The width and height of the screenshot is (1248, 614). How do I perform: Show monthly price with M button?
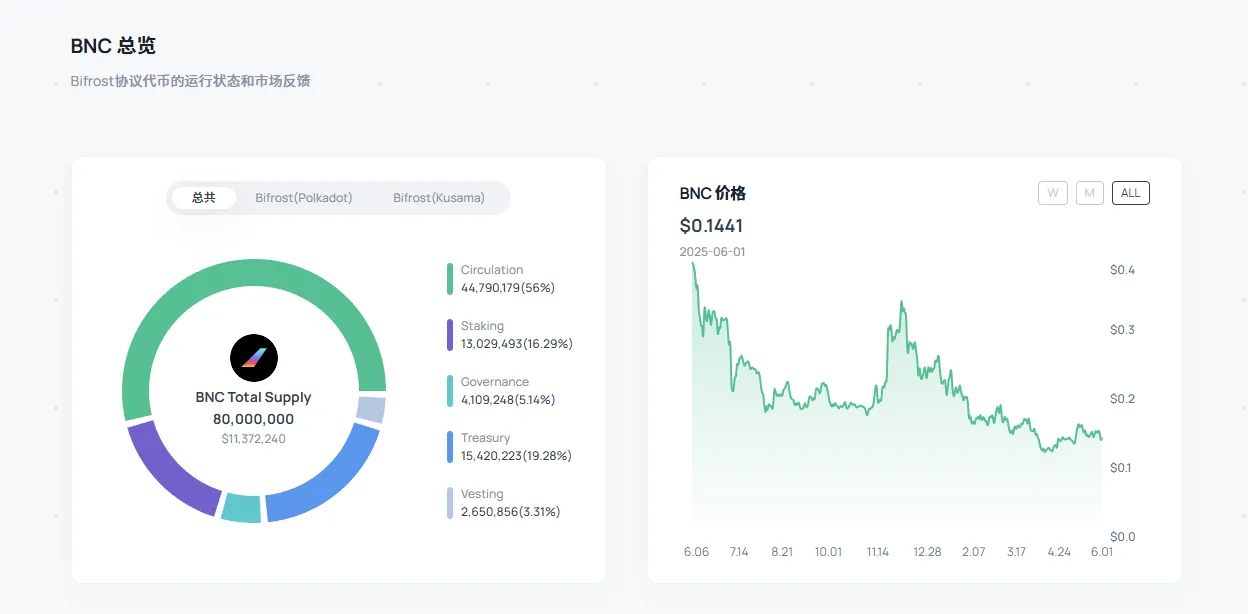[x=1090, y=193]
